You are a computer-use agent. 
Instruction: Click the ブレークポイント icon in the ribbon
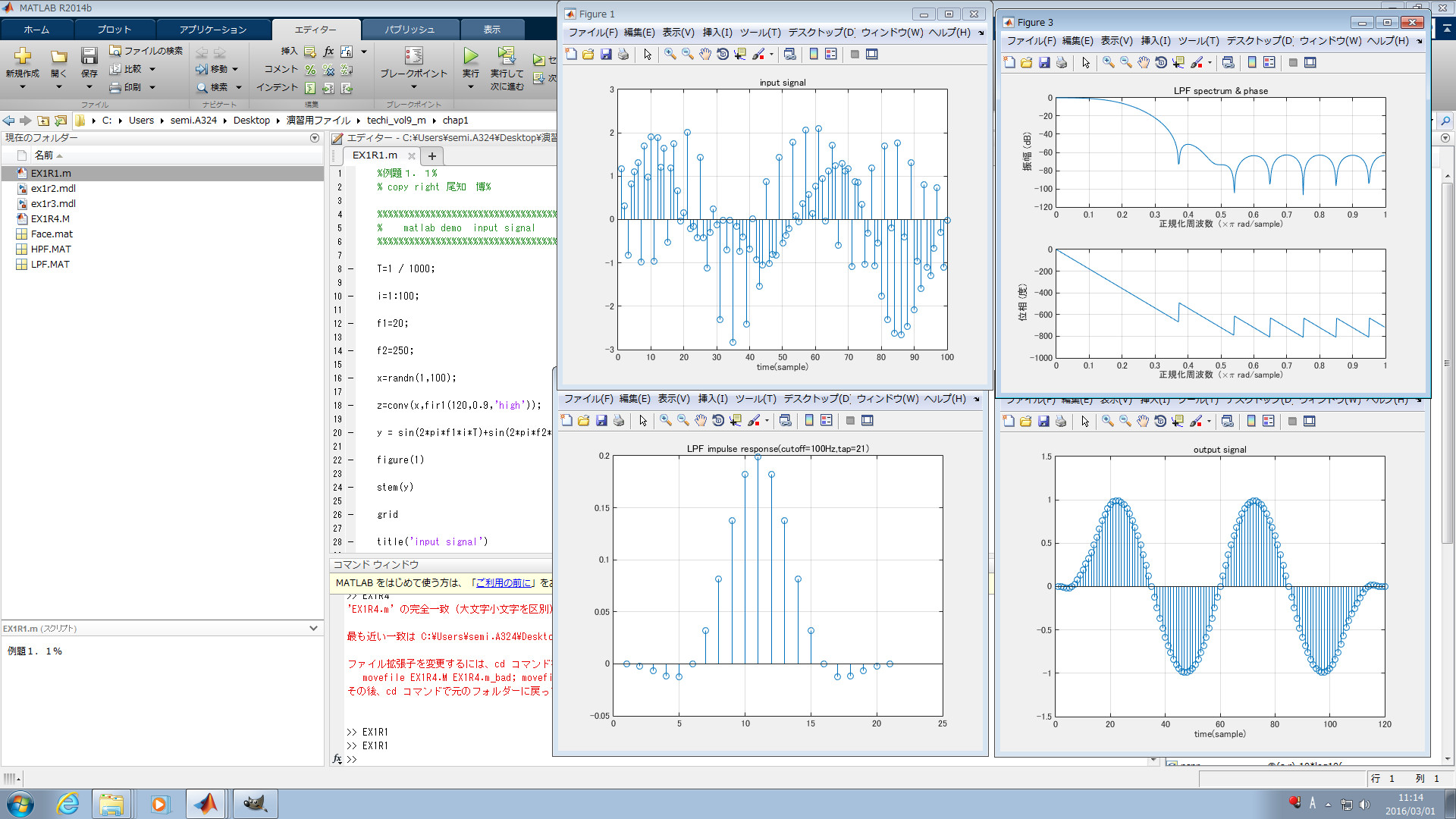click(x=413, y=55)
